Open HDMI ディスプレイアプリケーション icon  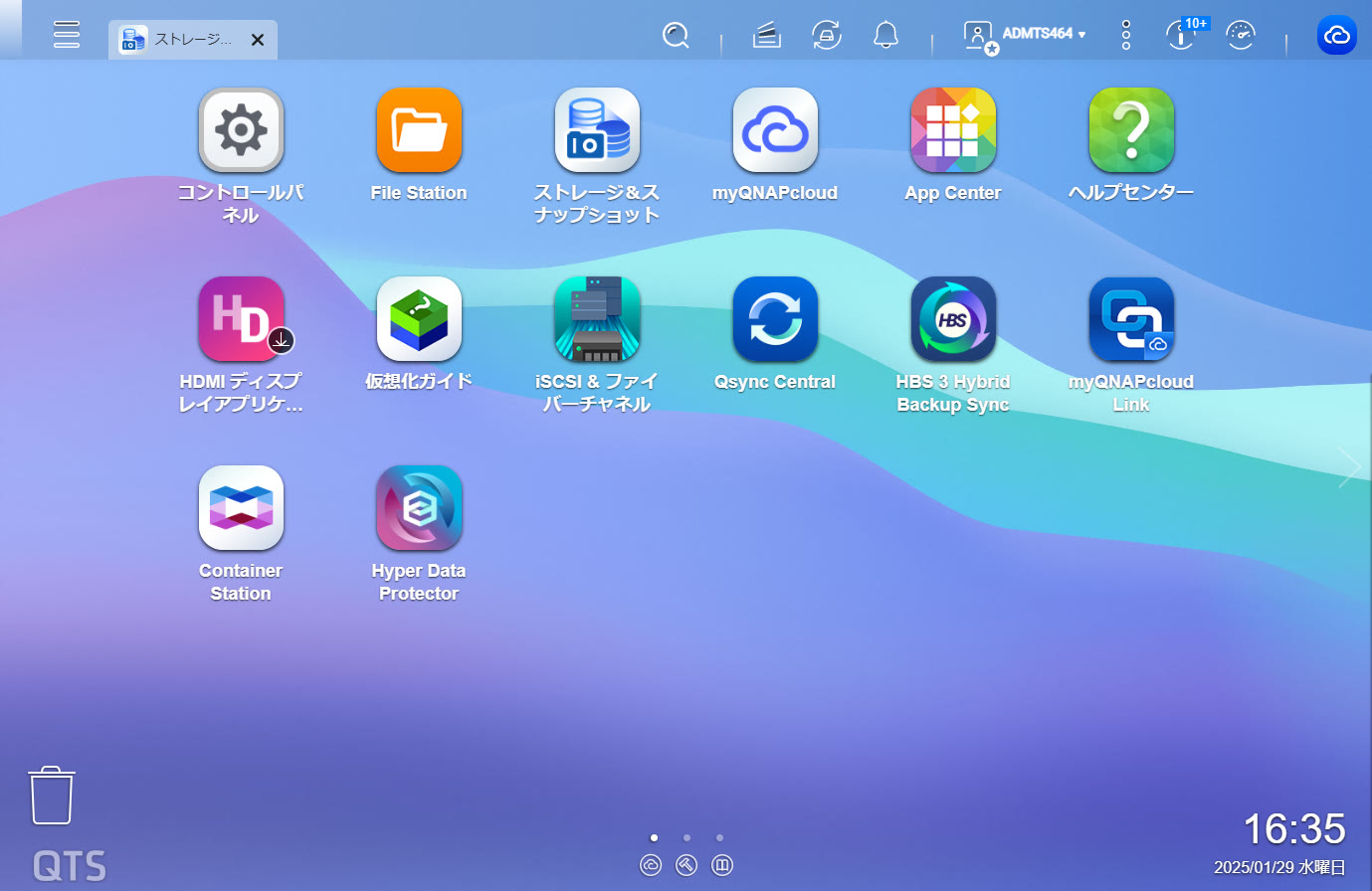(x=241, y=319)
